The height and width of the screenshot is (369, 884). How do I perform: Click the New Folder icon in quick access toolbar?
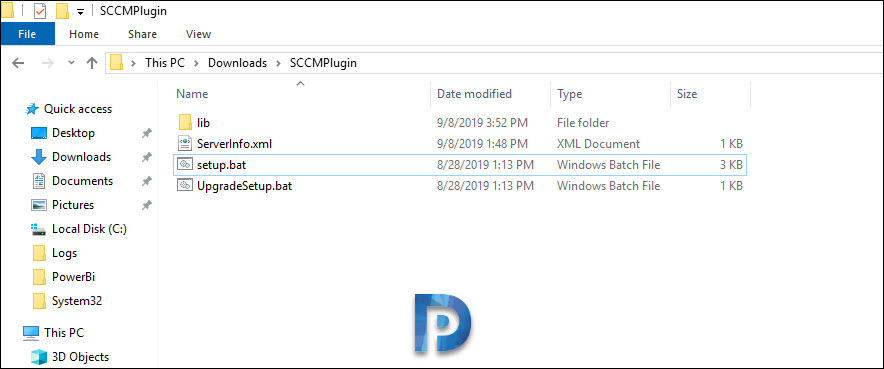(x=63, y=10)
